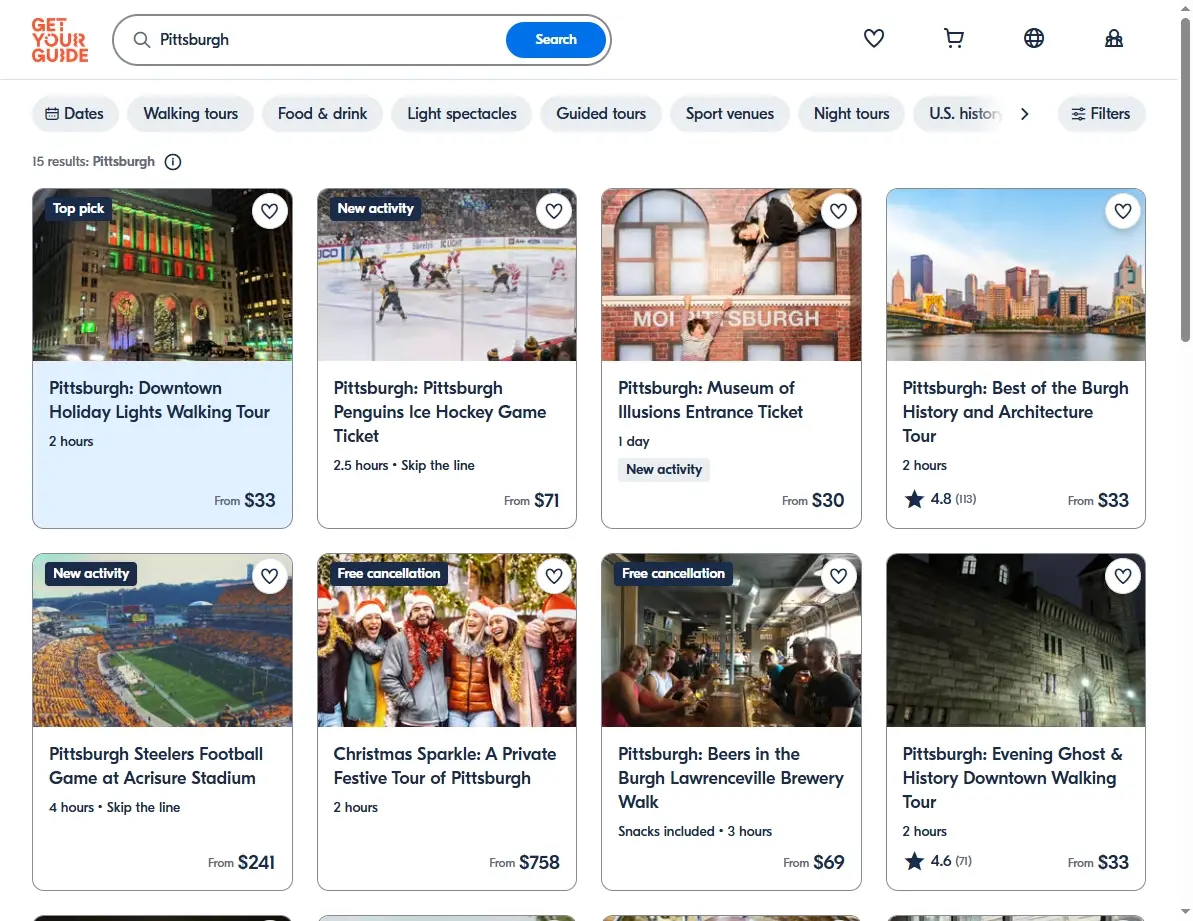This screenshot has width=1193, height=921.
Task: Click the page vertical scrollbar
Action: (1185, 179)
